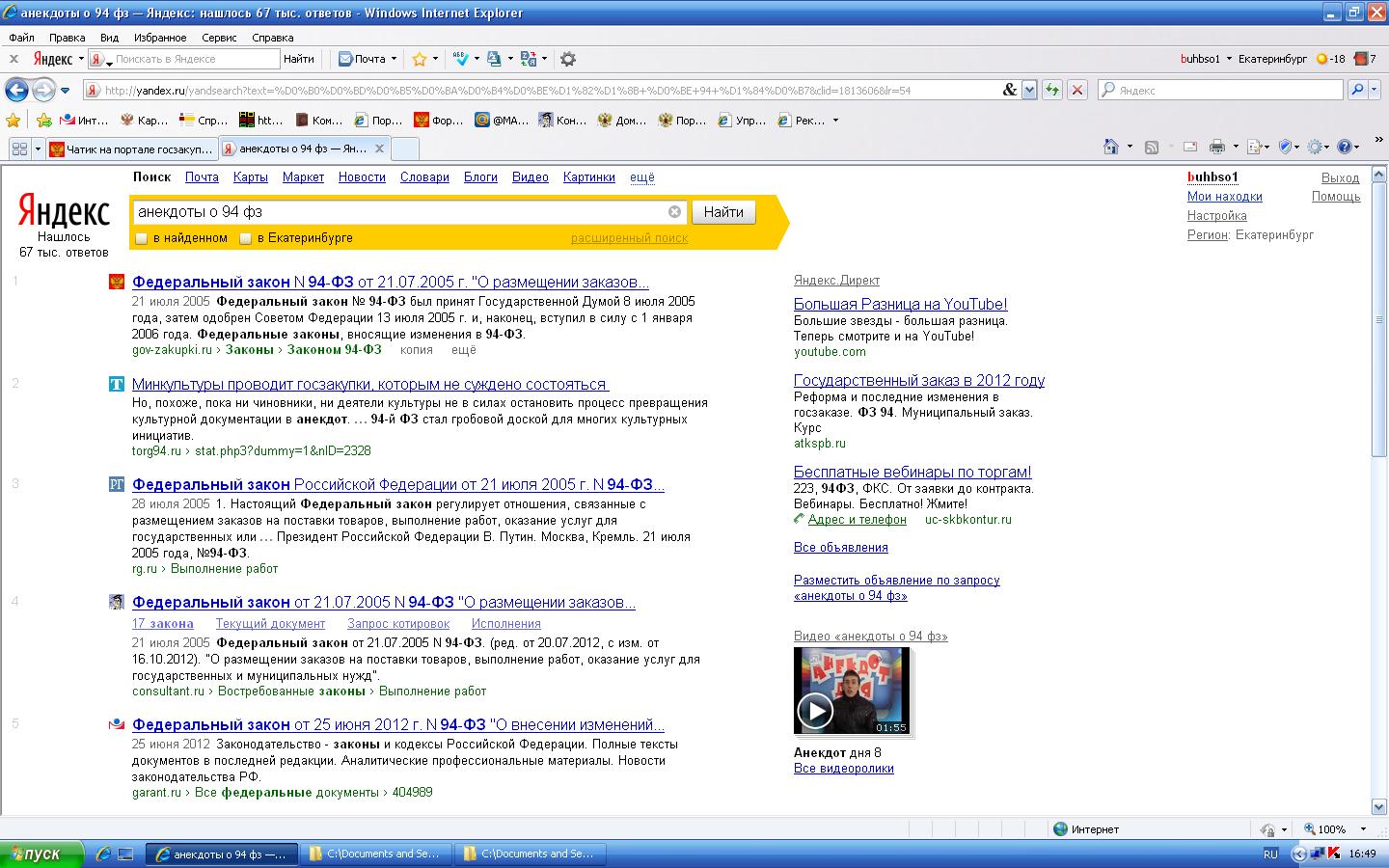Open the Почта toolbar dropdown arrow
The width and height of the screenshot is (1389, 868).
pyautogui.click(x=394, y=59)
